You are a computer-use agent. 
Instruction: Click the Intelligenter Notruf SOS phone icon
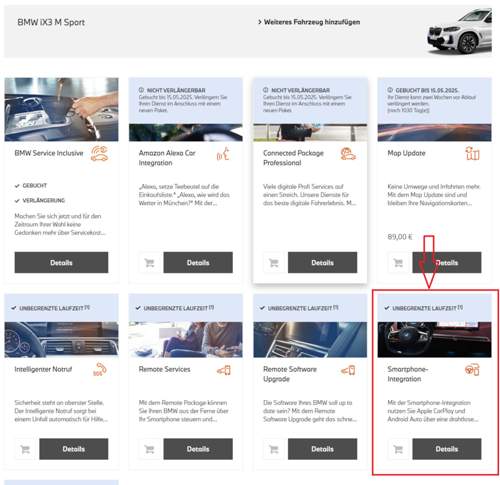[100, 370]
